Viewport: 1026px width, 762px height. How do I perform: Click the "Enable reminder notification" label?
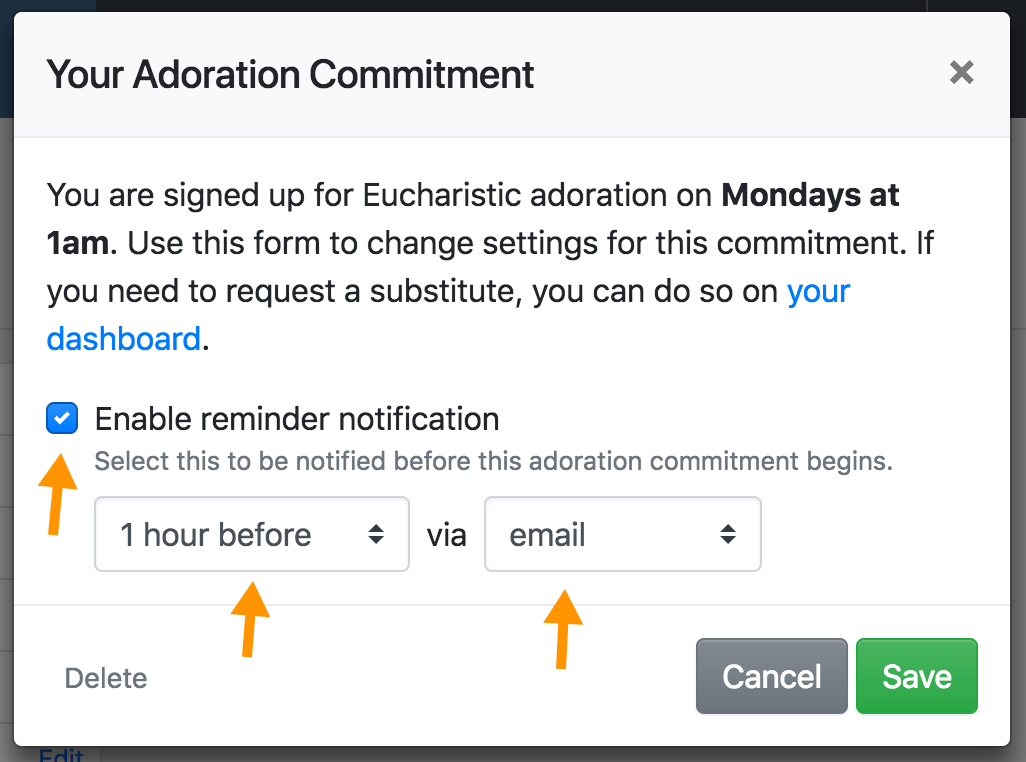pos(297,418)
